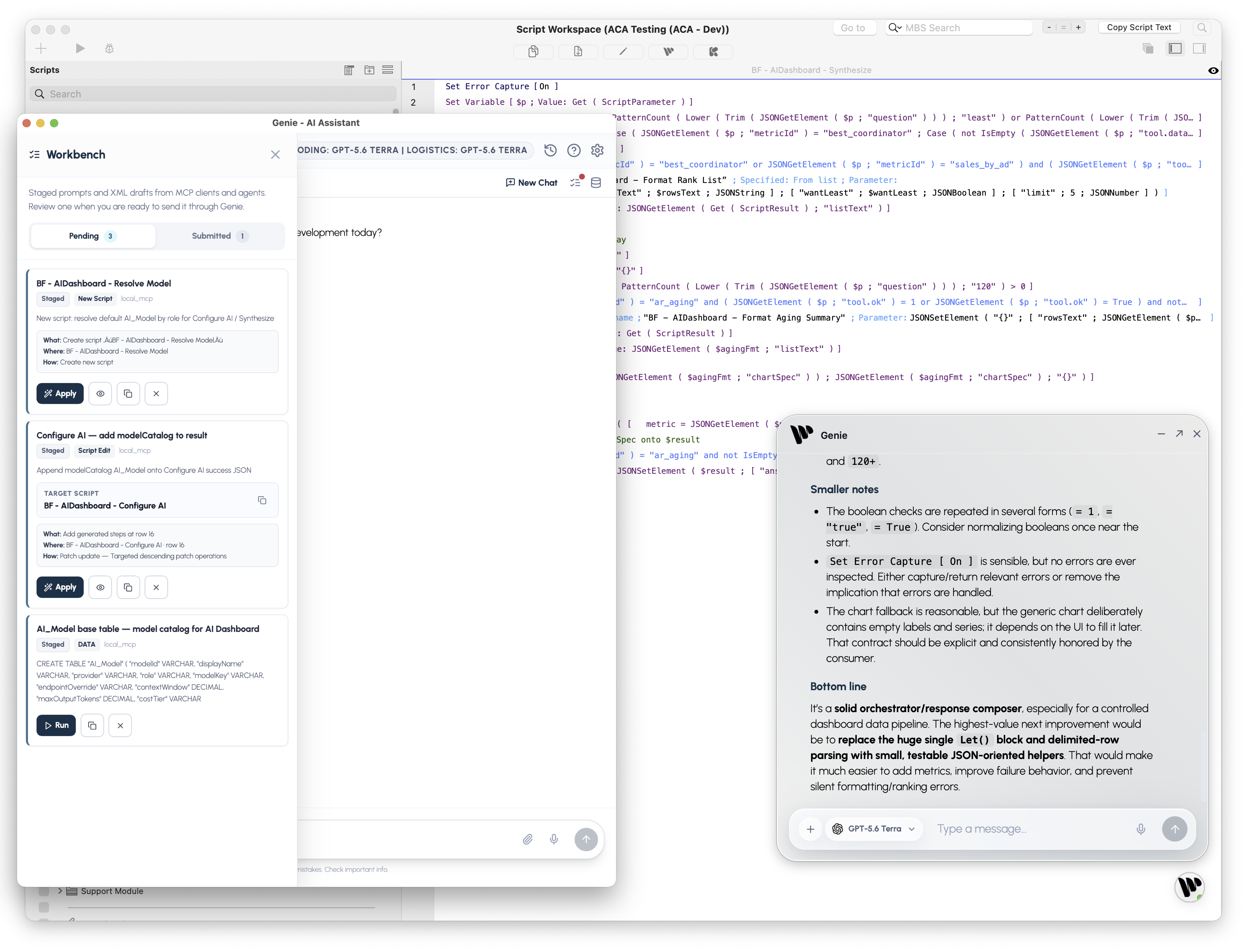Preview the Resolve Model draft with eye icon

[100, 394]
